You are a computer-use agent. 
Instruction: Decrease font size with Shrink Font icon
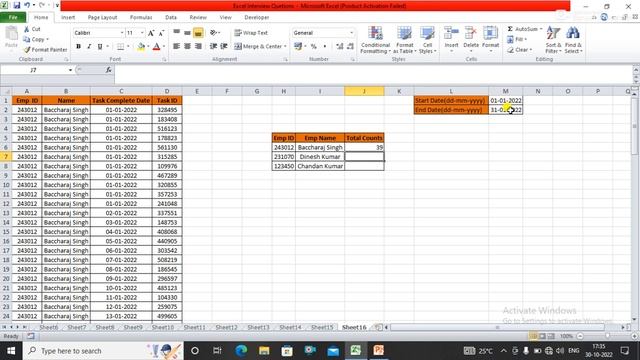point(161,33)
